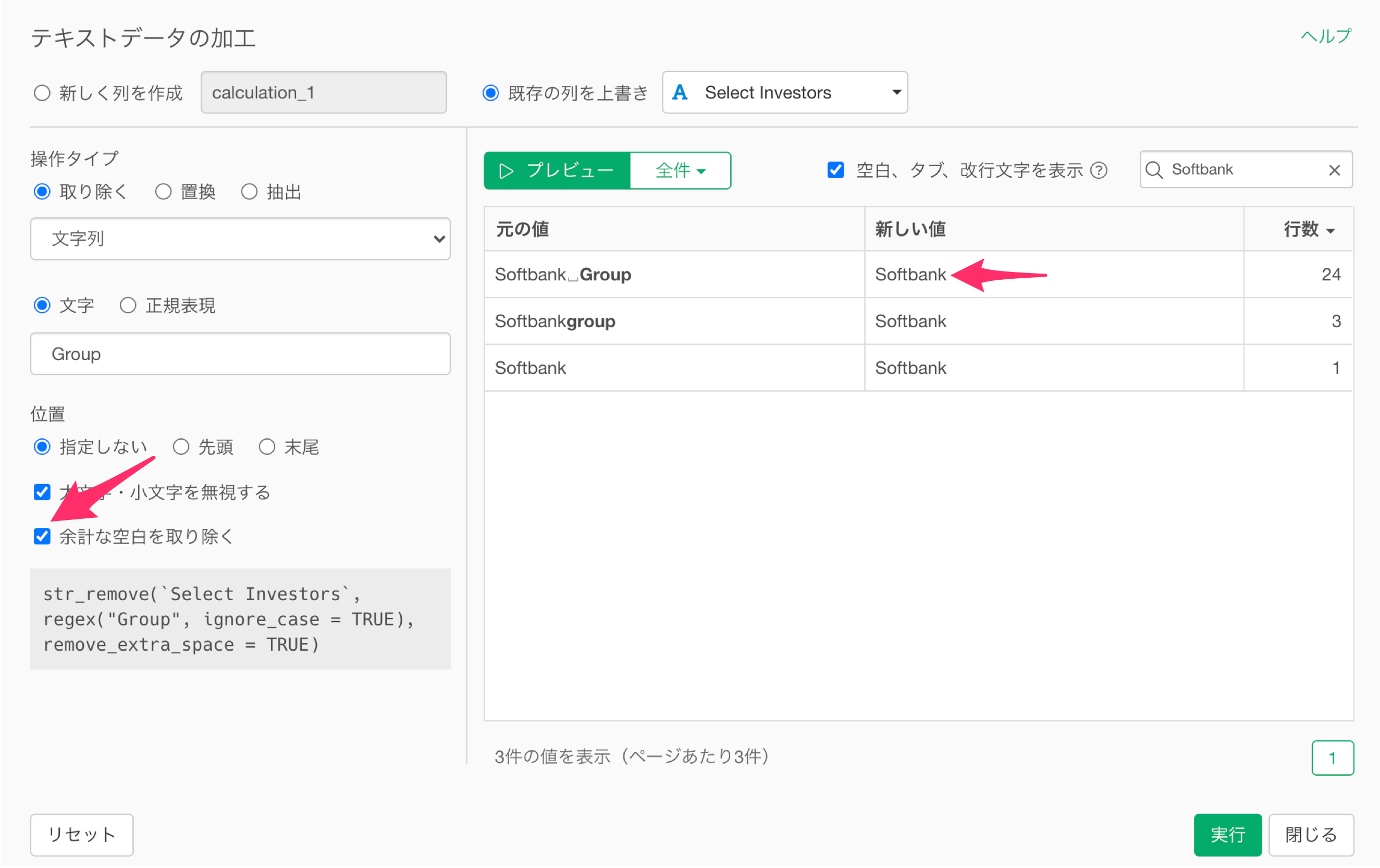Image resolution: width=1380 pixels, height=868 pixels.
Task: Choose '置換' operation type
Action: [163, 191]
